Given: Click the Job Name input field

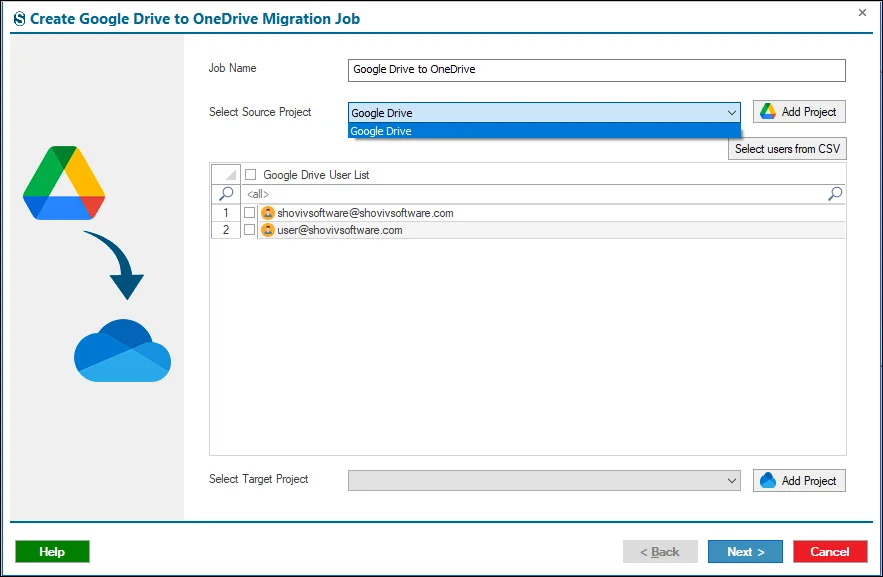Looking at the screenshot, I should (596, 70).
